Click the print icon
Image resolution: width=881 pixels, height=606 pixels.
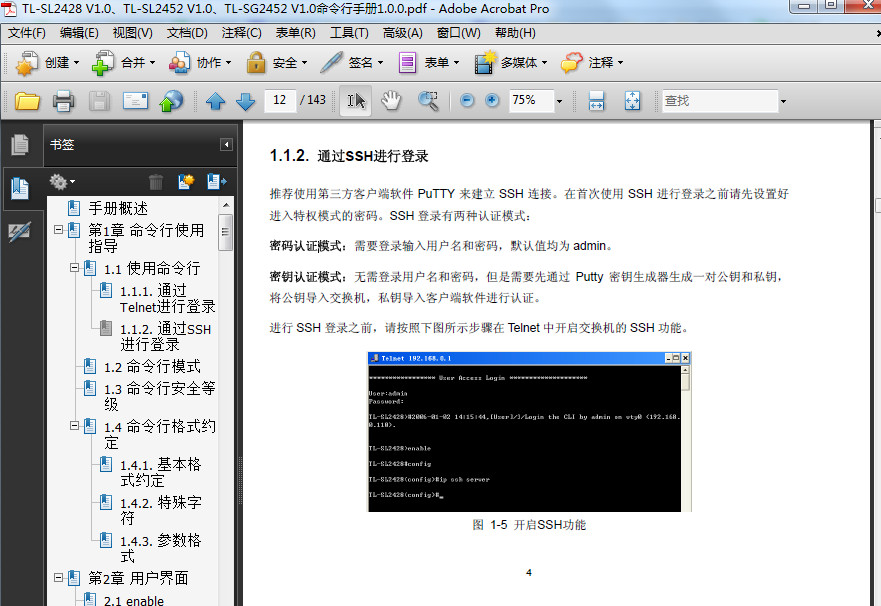(63, 101)
